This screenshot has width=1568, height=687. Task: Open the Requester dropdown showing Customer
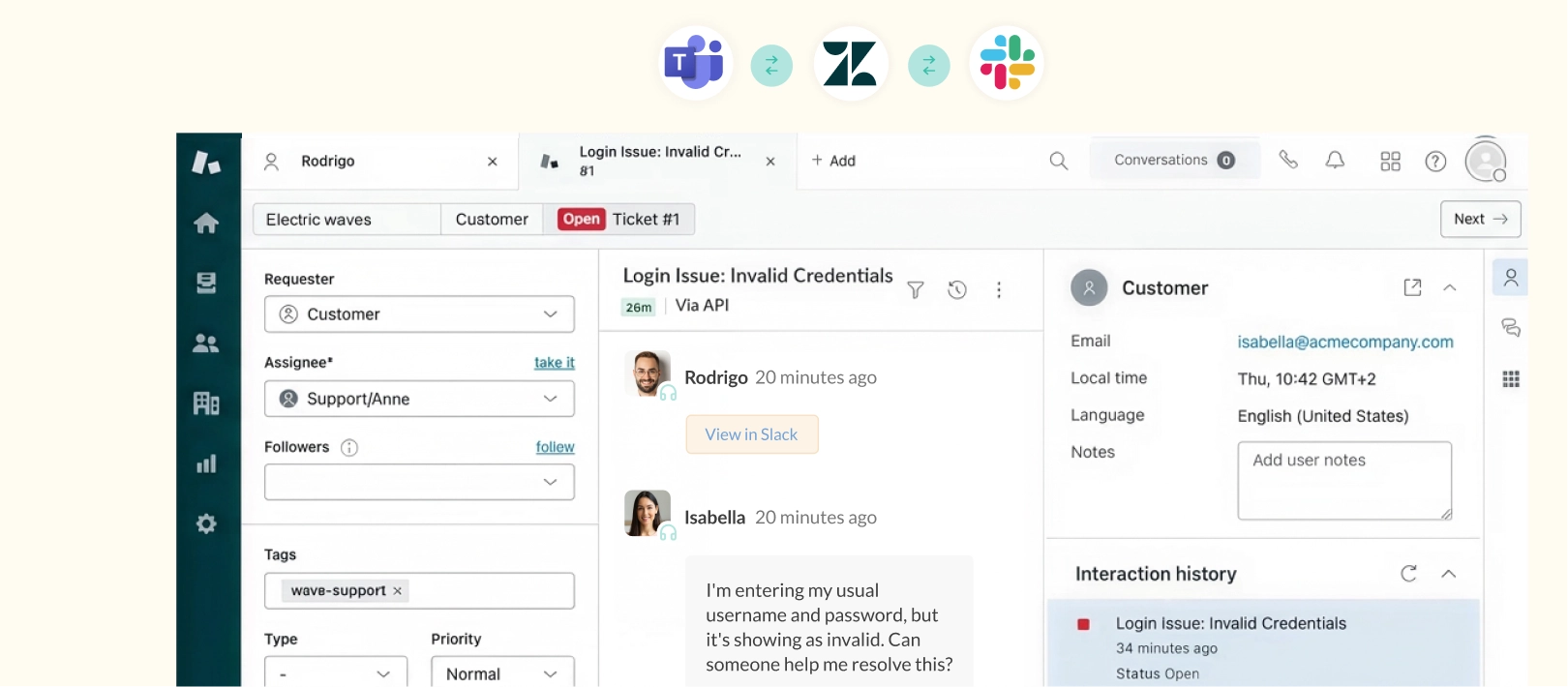pos(418,314)
